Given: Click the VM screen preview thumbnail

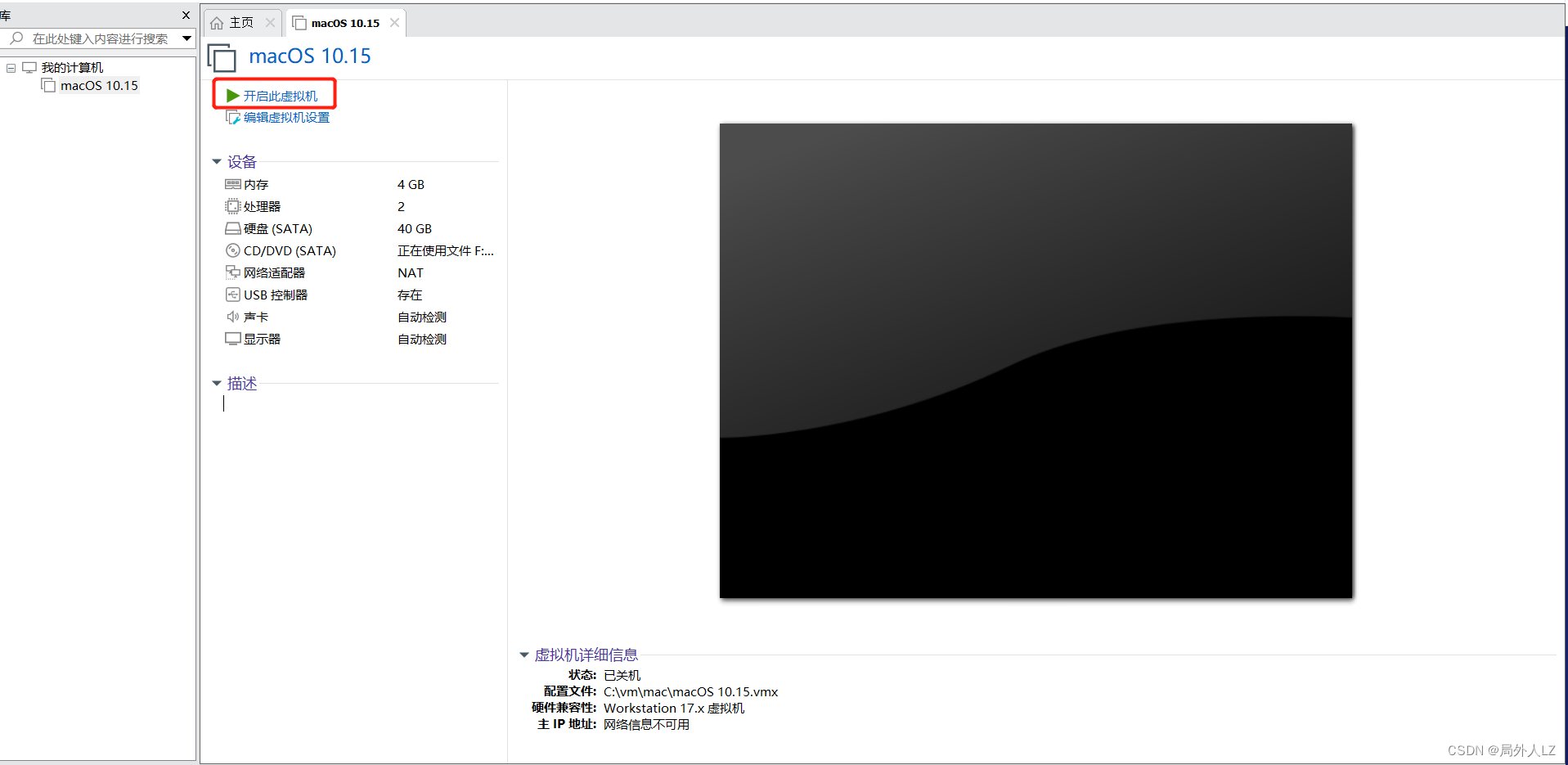Looking at the screenshot, I should tap(1036, 361).
